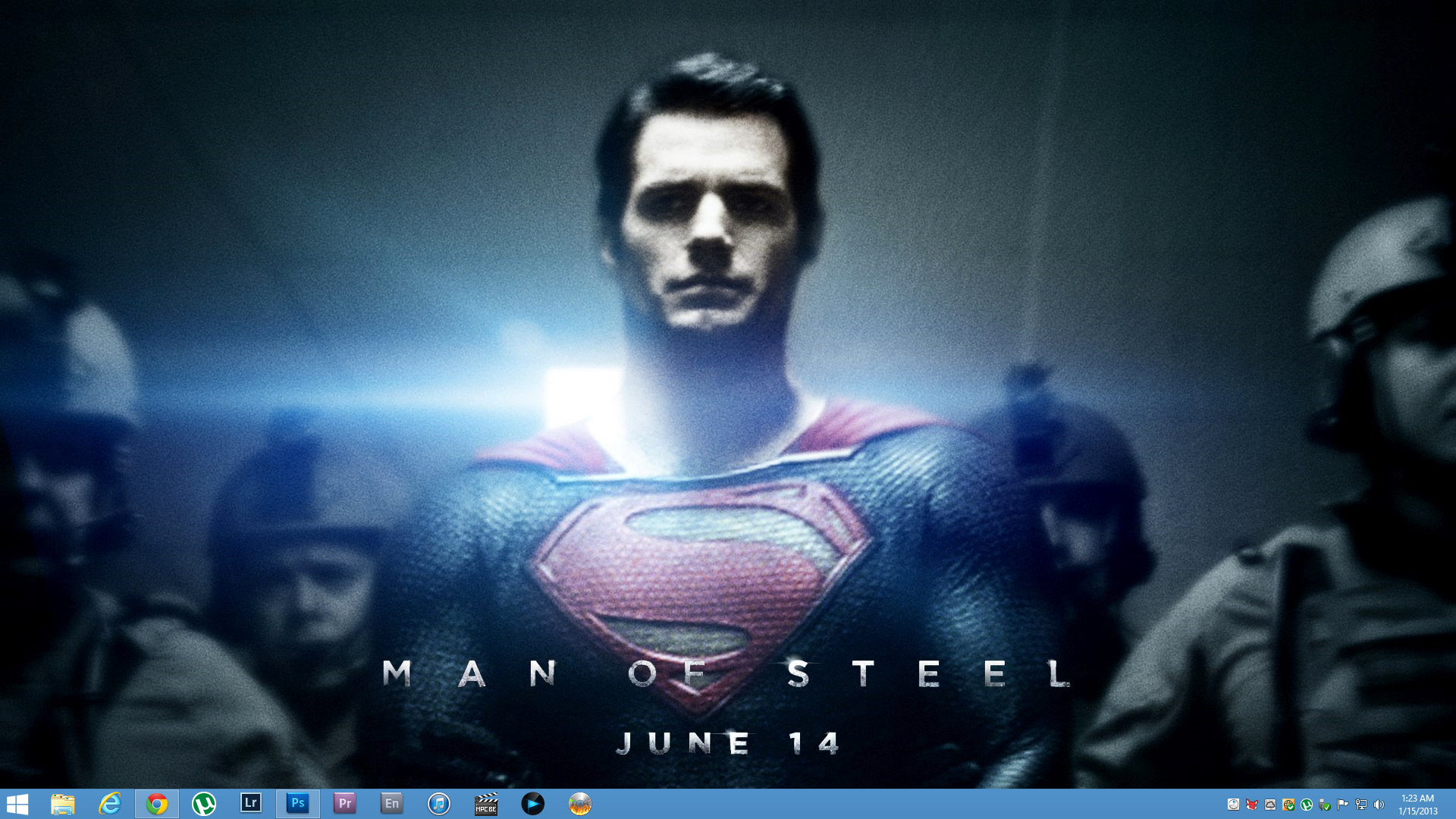Open the network status tray icon
This screenshot has width=1456, height=819.
point(1361,805)
